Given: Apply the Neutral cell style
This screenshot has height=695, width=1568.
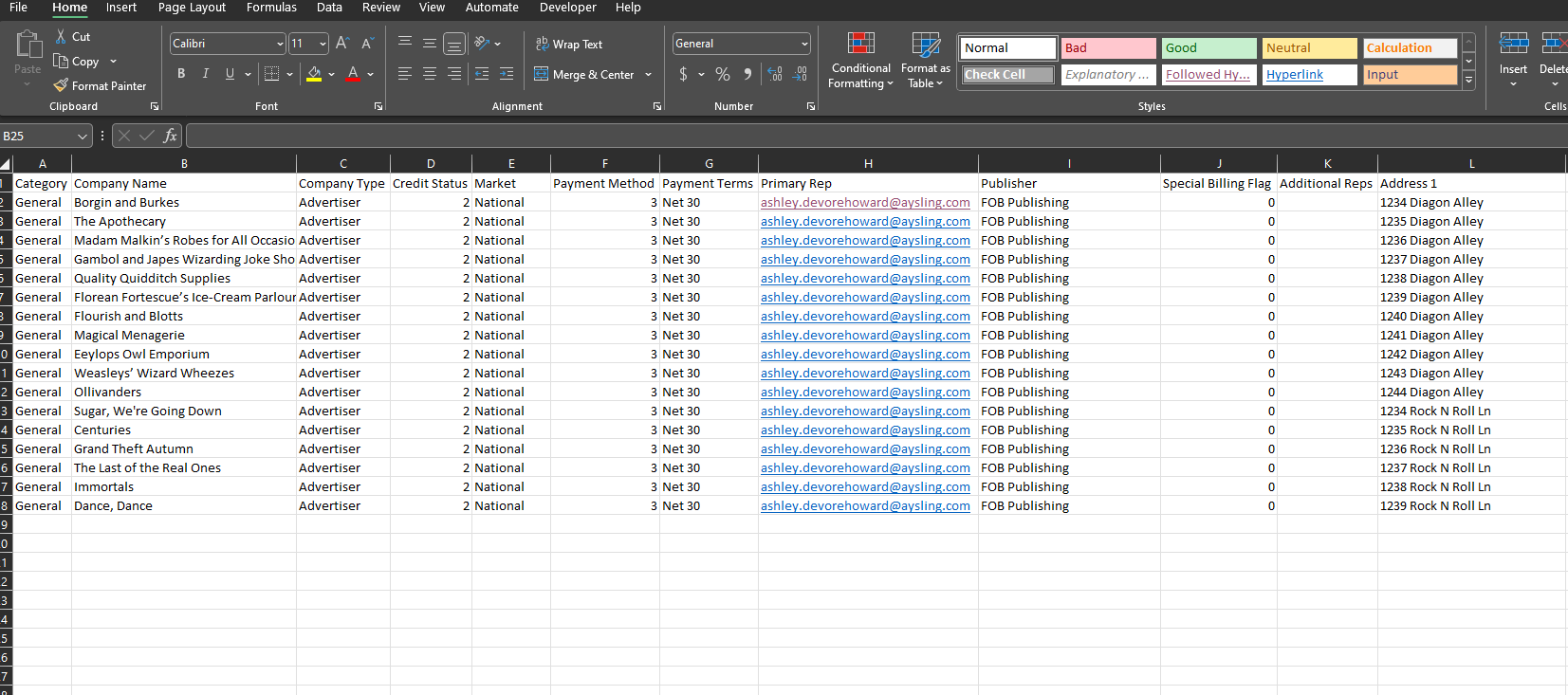Looking at the screenshot, I should [1309, 47].
